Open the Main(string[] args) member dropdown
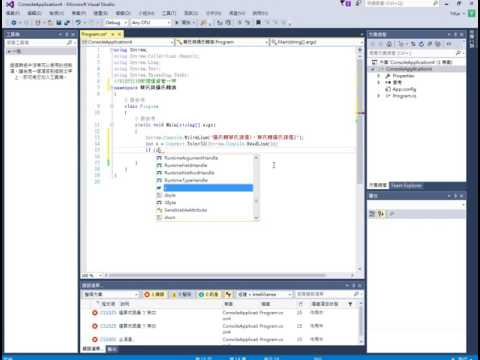 (x=316, y=42)
